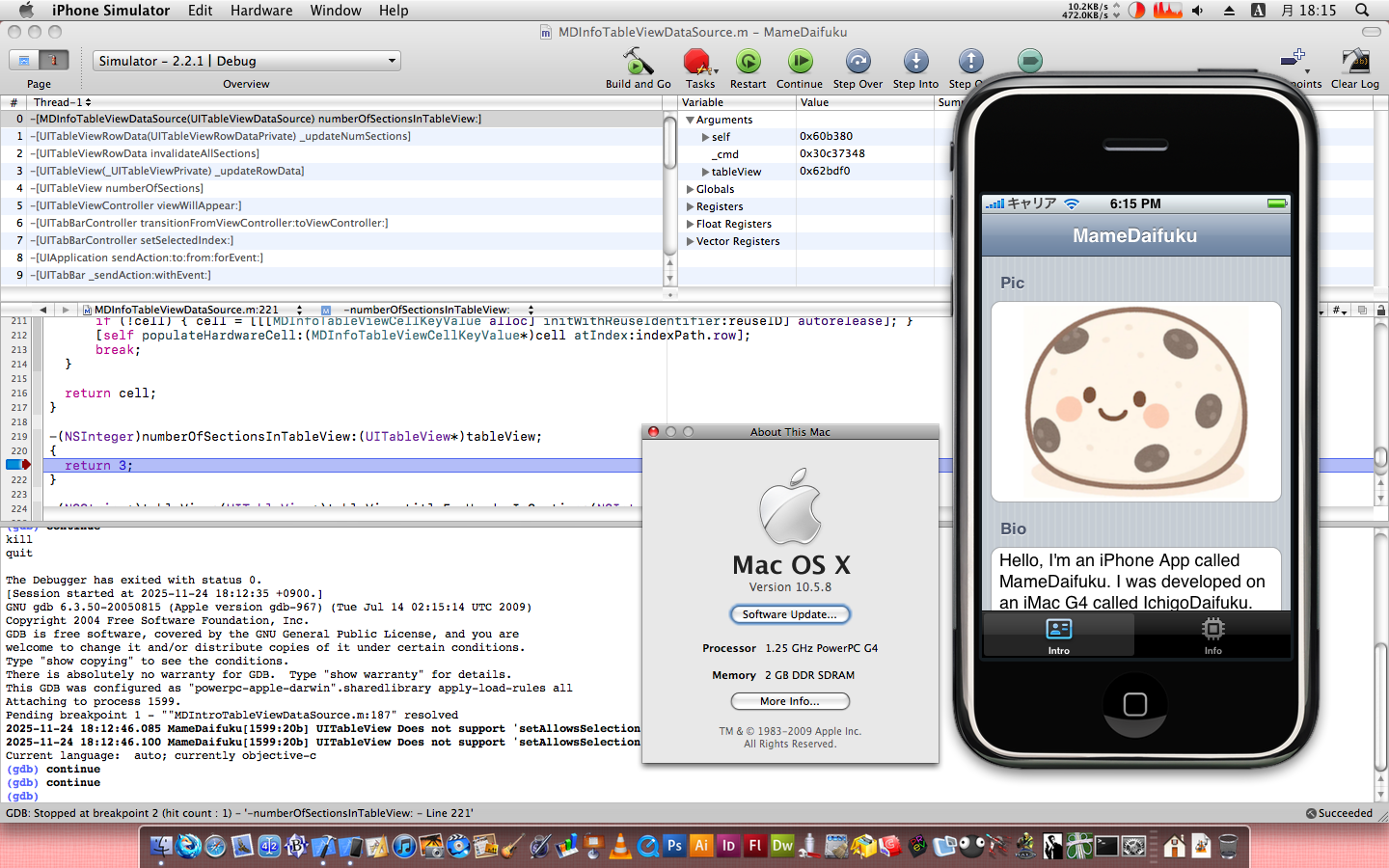Image resolution: width=1389 pixels, height=868 pixels.
Task: Click the Build and Go hammer icon
Action: tap(638, 63)
